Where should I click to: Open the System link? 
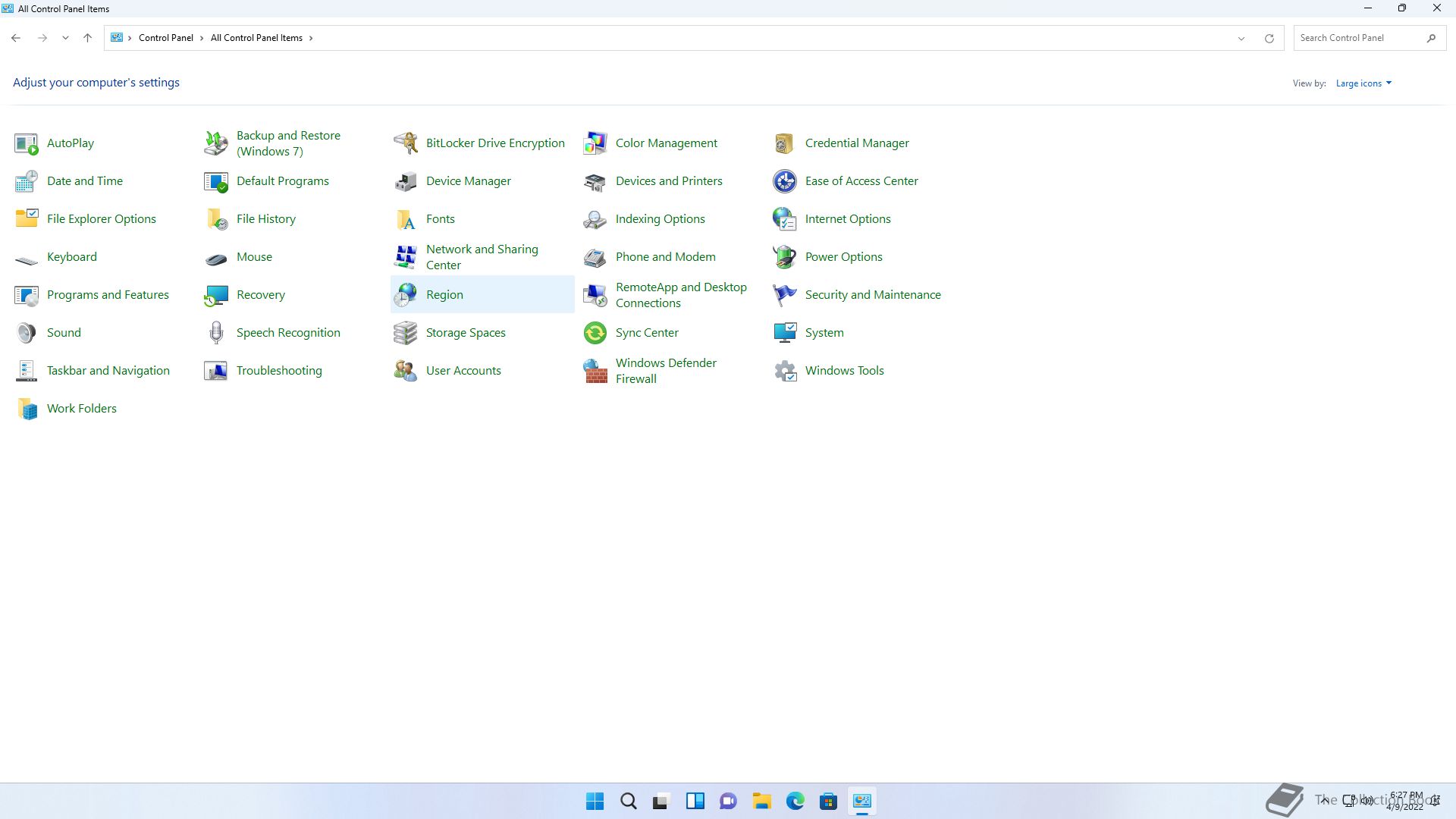point(824,333)
